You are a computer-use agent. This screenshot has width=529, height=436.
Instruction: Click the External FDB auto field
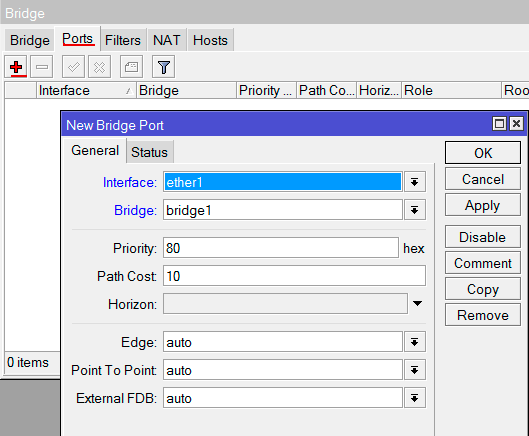click(x=283, y=398)
